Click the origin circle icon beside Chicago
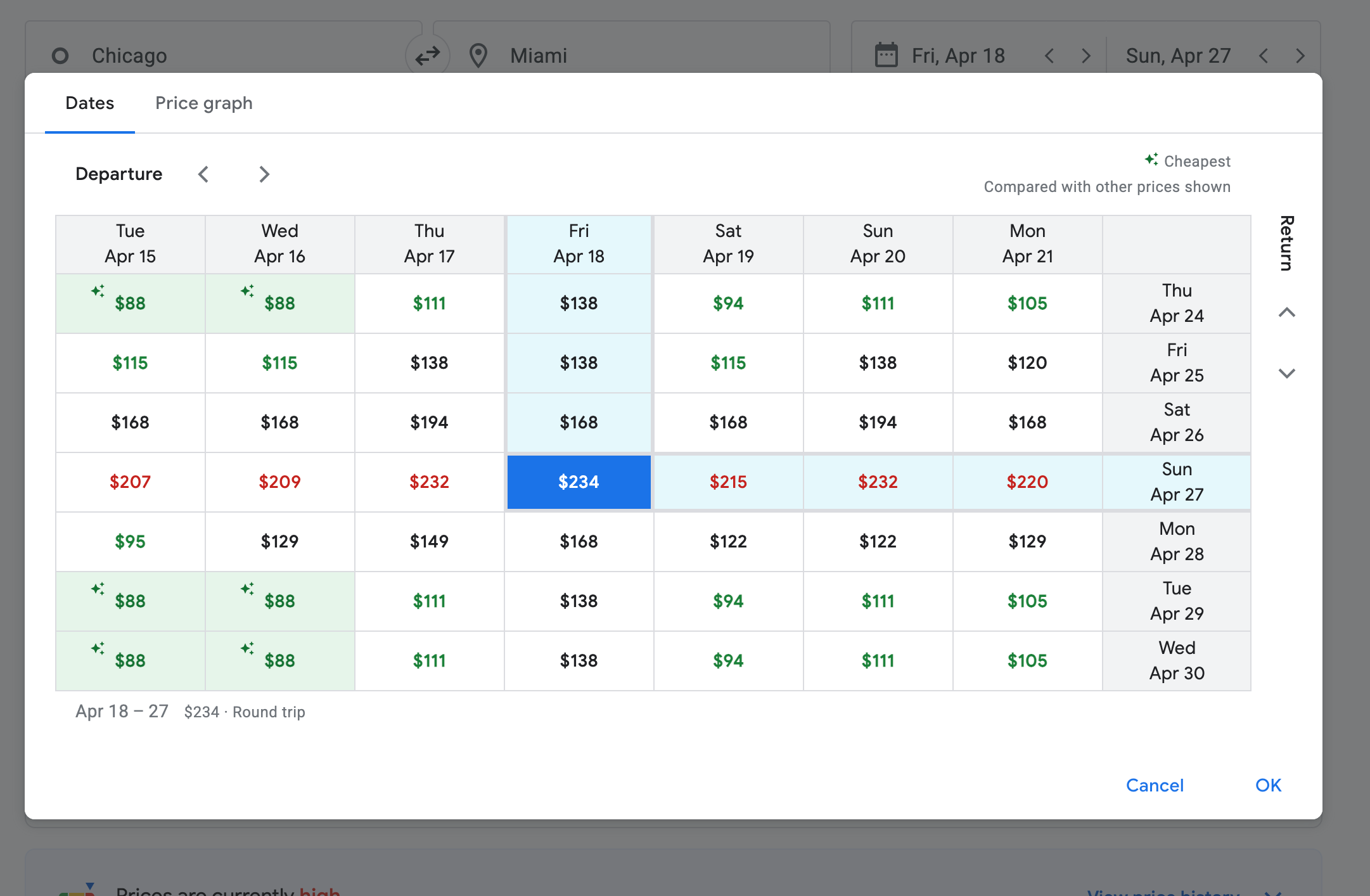 pyautogui.click(x=60, y=56)
